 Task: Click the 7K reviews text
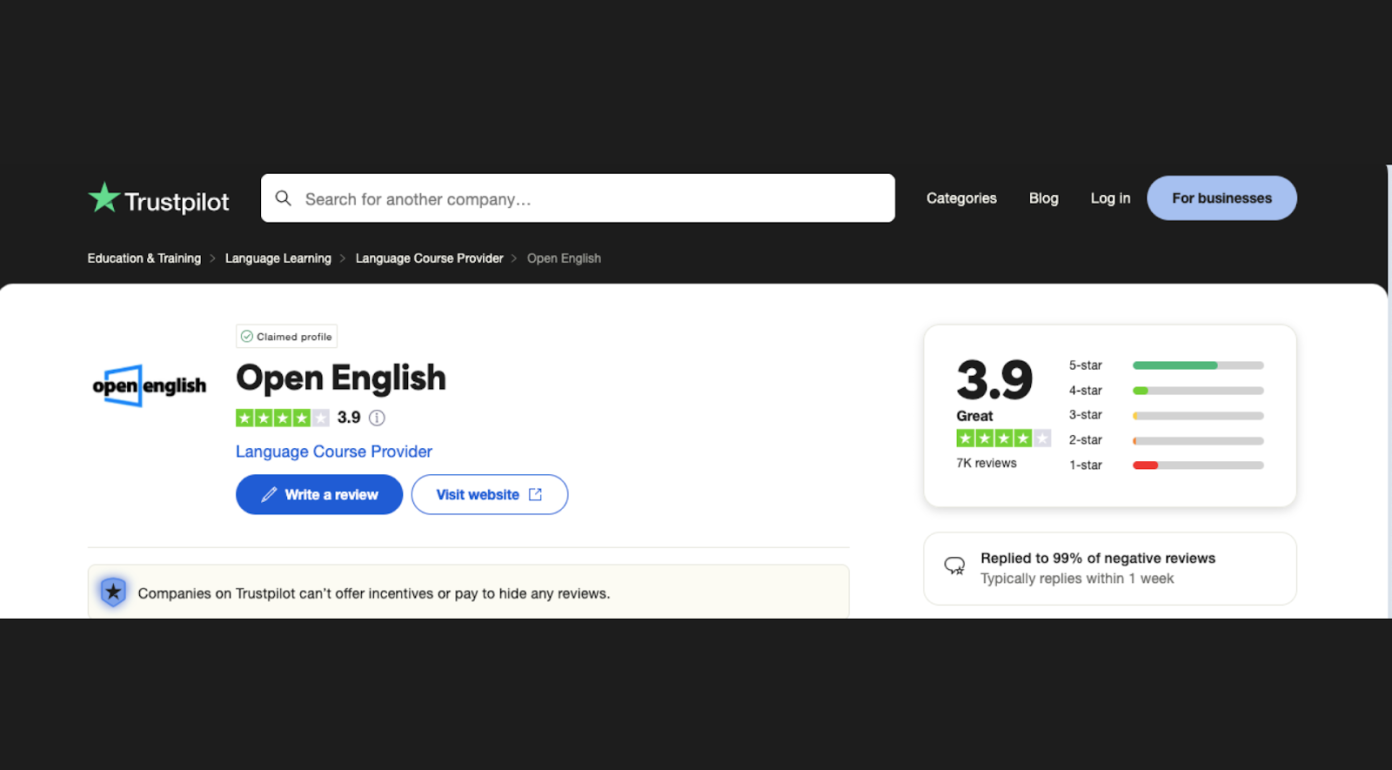tap(986, 463)
